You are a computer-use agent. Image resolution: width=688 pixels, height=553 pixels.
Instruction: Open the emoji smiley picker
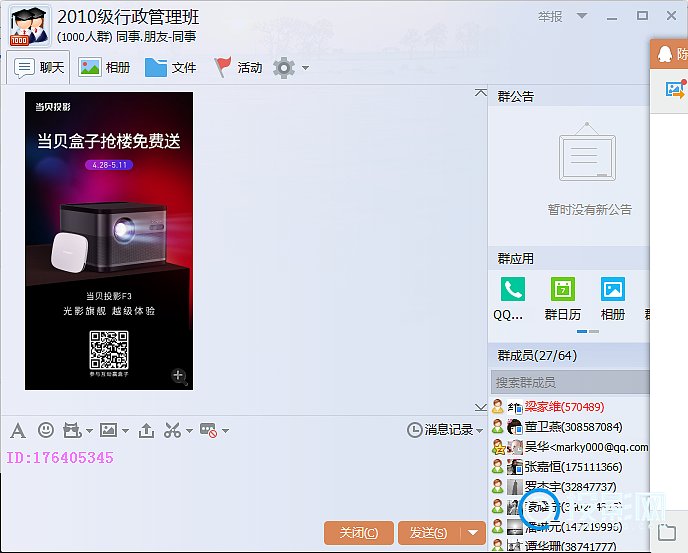pos(46,430)
